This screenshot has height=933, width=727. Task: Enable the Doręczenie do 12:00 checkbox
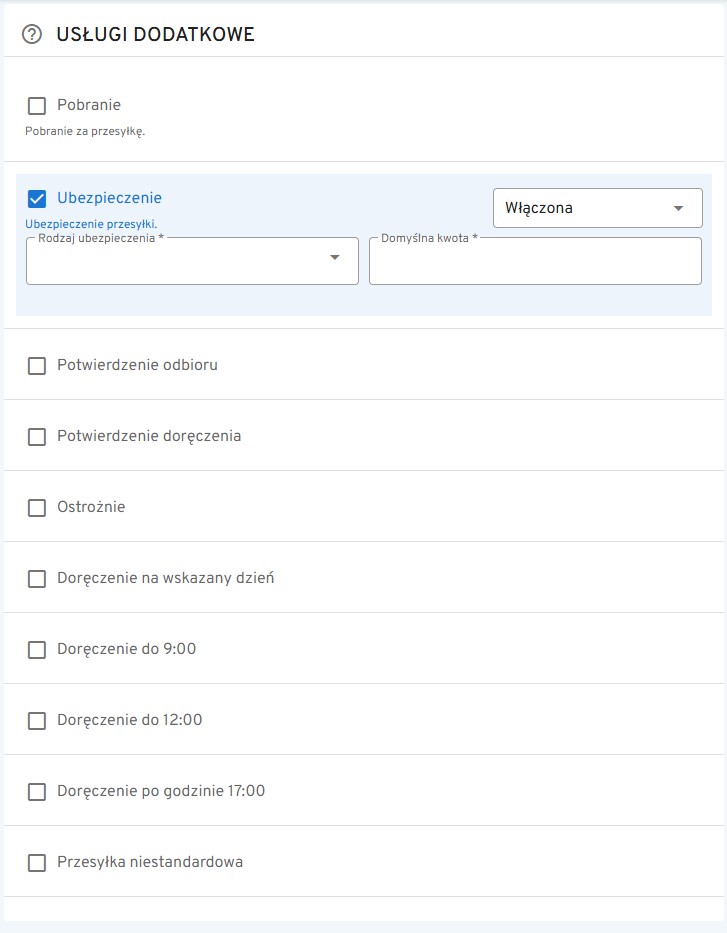[37, 721]
